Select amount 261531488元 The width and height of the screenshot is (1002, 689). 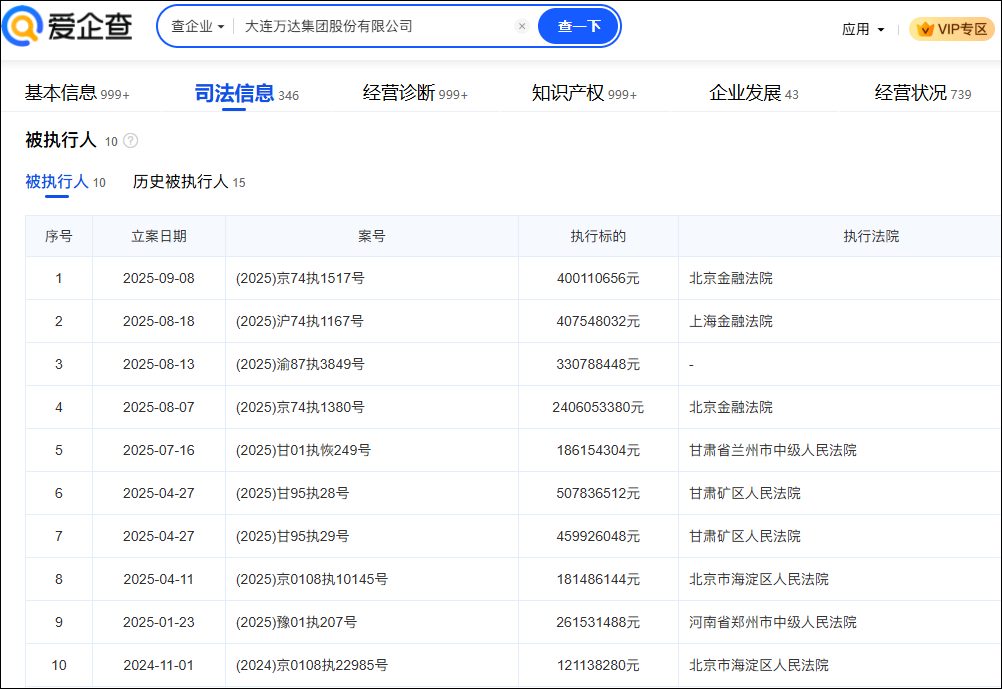click(x=598, y=623)
